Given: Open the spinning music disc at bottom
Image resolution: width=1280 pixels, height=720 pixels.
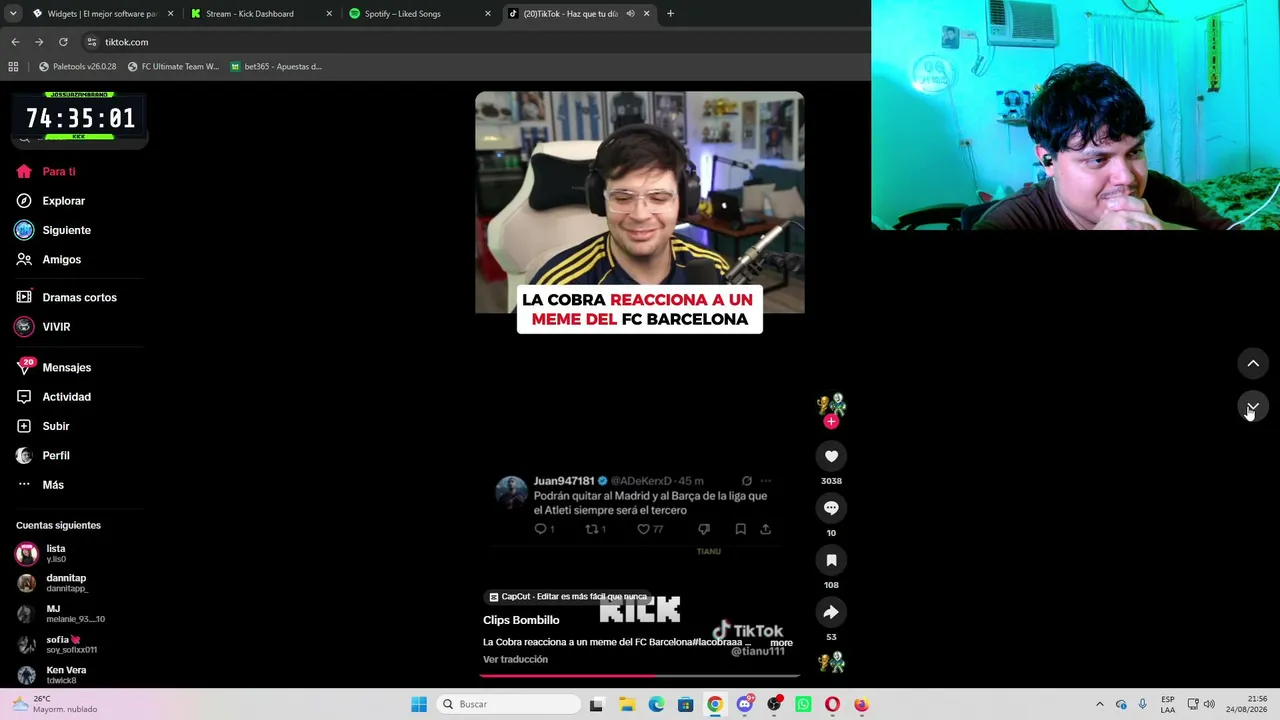Looking at the screenshot, I should 831,662.
